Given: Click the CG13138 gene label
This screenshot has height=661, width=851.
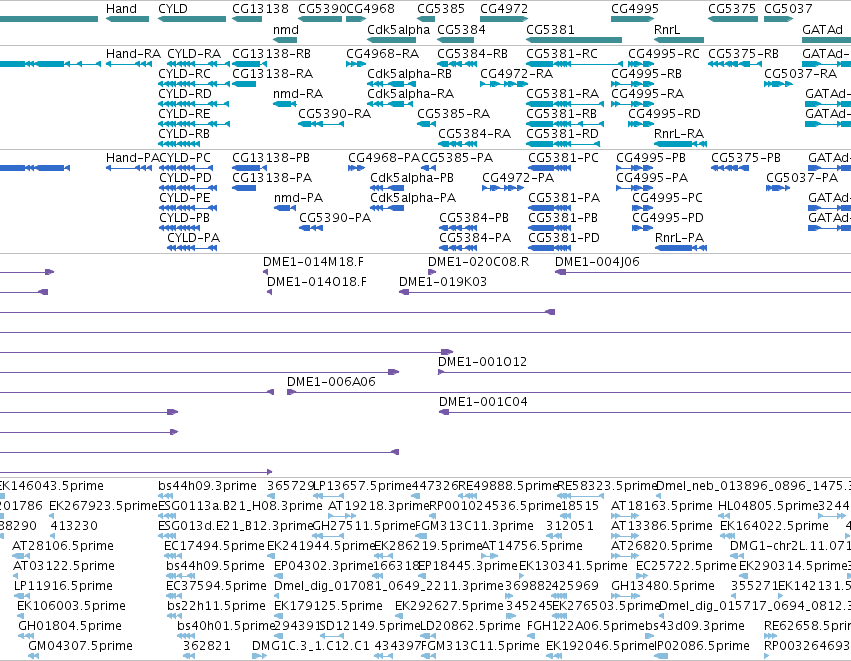Looking at the screenshot, I should [x=260, y=9].
